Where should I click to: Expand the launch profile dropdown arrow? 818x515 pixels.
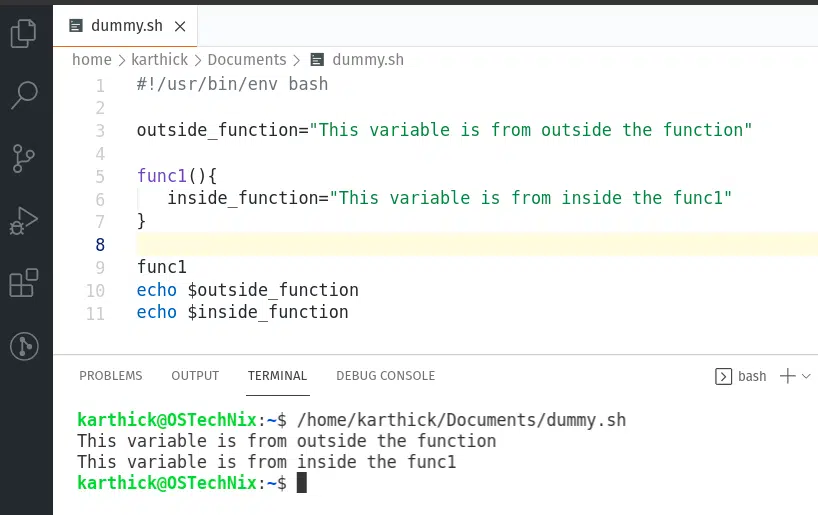pyautogui.click(x=806, y=376)
